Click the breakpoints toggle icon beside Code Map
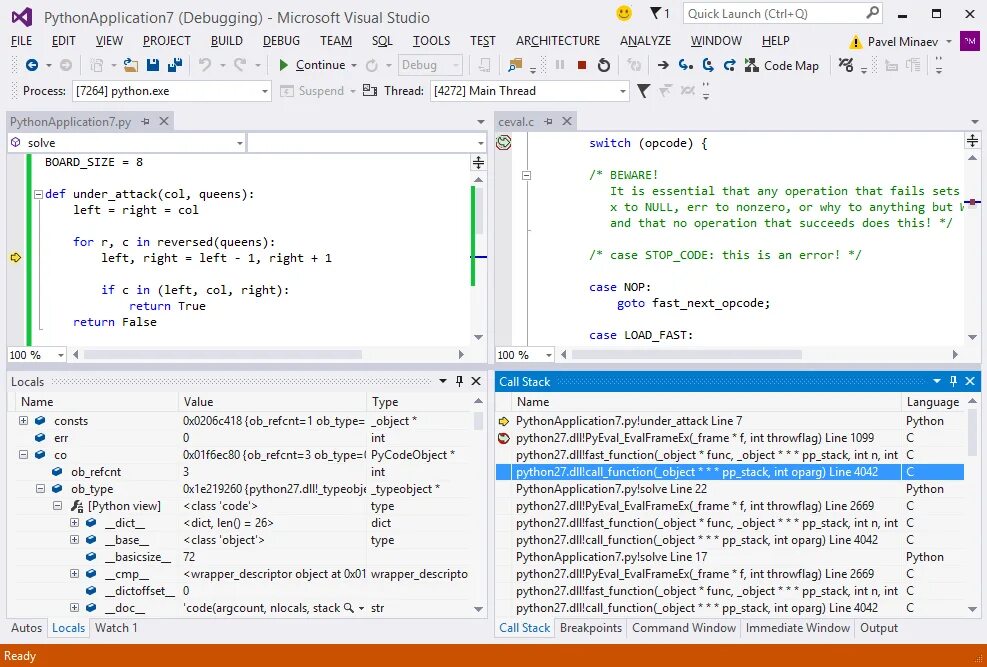This screenshot has height=667, width=987. (x=846, y=65)
